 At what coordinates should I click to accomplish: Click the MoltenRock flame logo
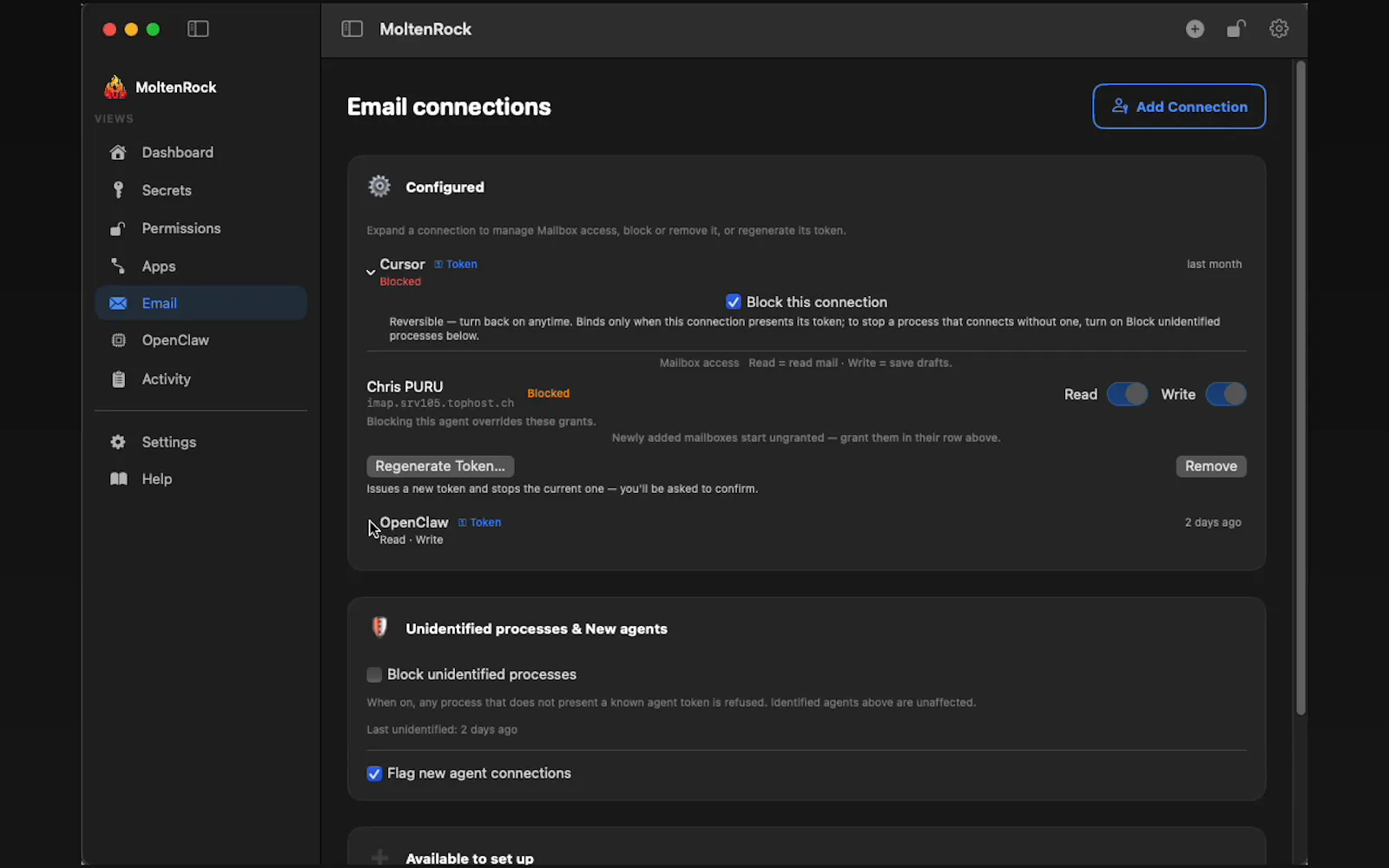point(115,87)
